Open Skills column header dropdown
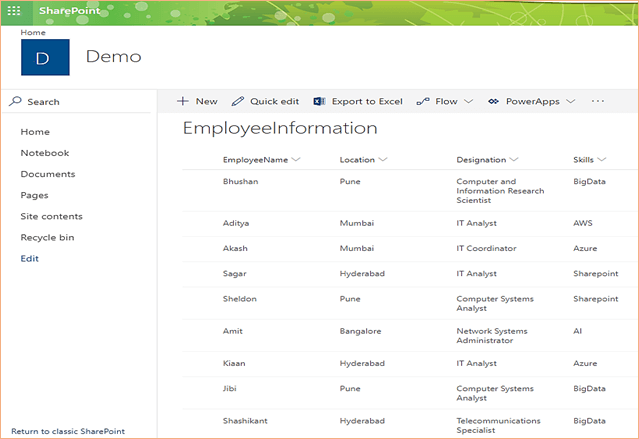Screen dimensions: 639x439 click(x=602, y=159)
